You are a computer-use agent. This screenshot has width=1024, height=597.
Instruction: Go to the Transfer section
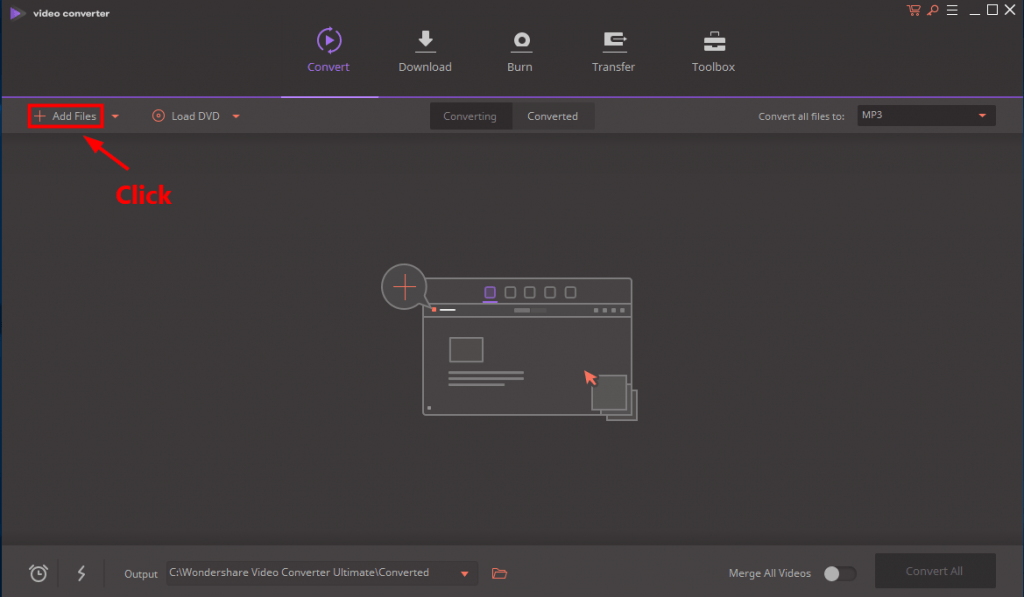coord(613,52)
